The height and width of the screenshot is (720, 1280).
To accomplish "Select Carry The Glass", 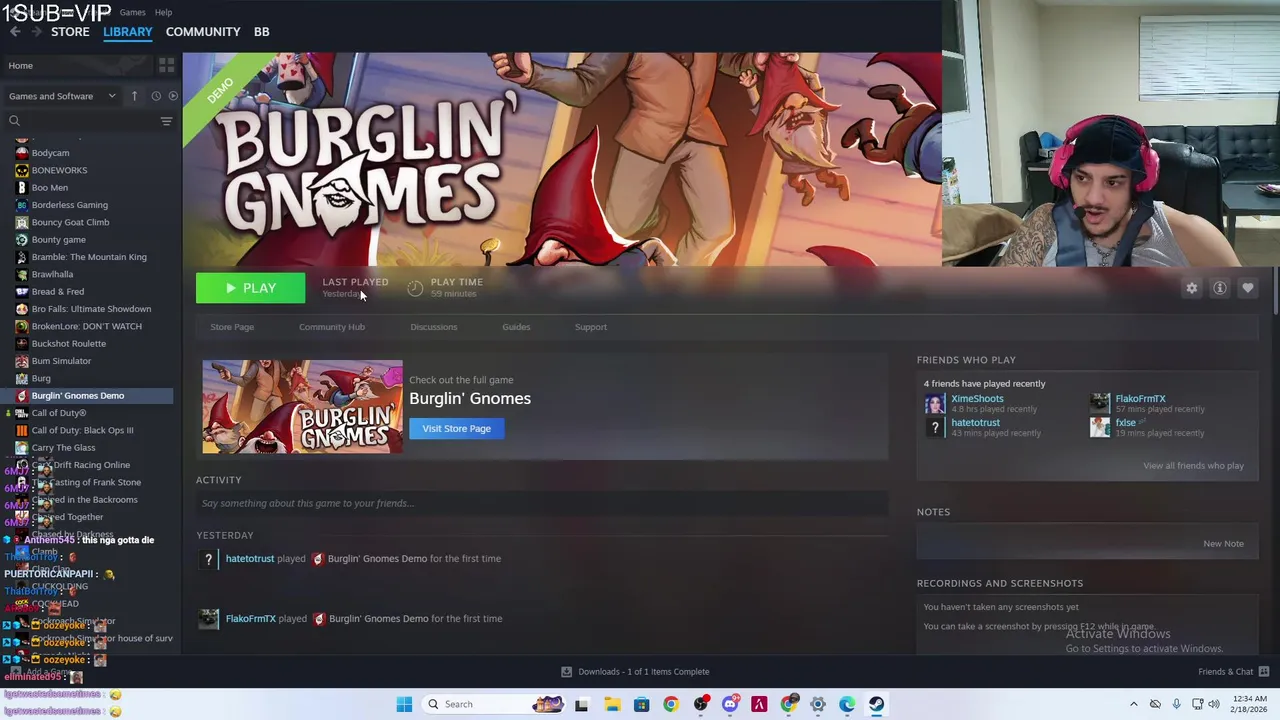I will coord(63,447).
